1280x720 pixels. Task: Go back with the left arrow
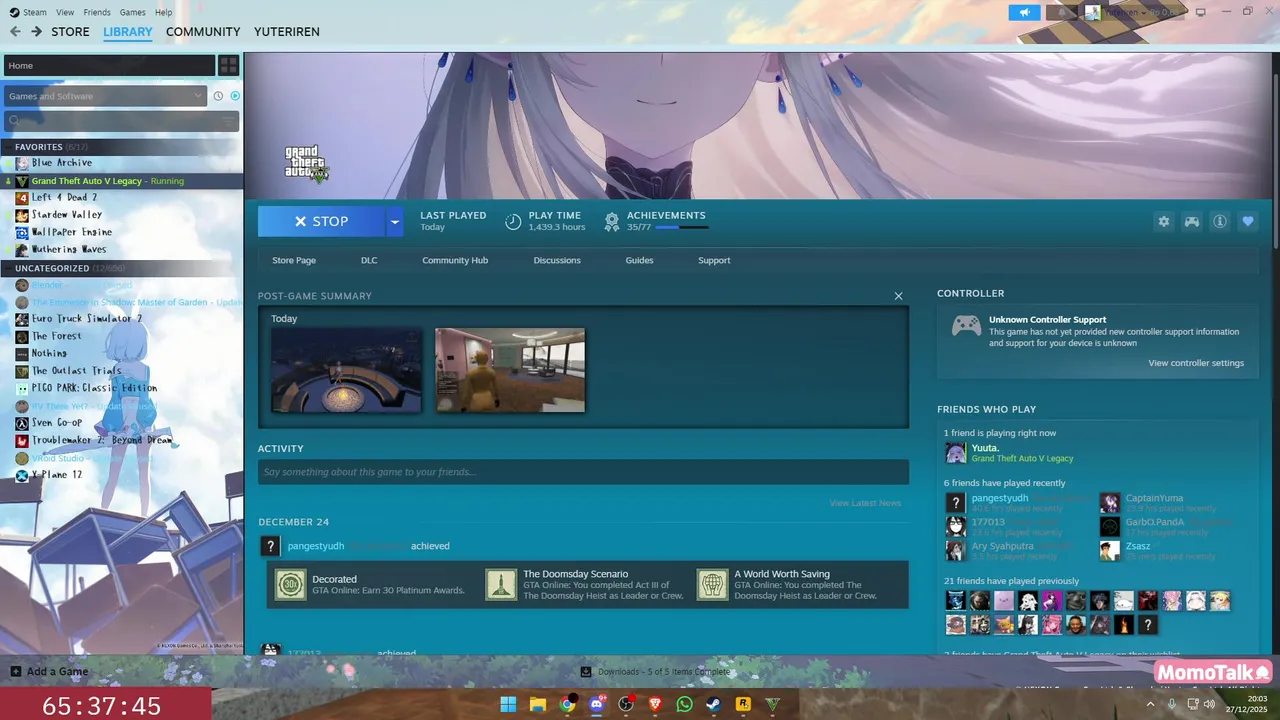15,32
